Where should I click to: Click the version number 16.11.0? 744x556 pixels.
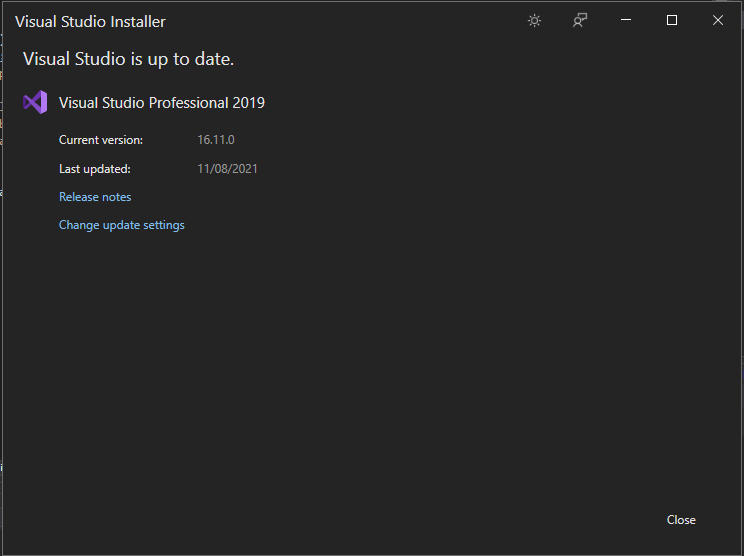[216, 140]
